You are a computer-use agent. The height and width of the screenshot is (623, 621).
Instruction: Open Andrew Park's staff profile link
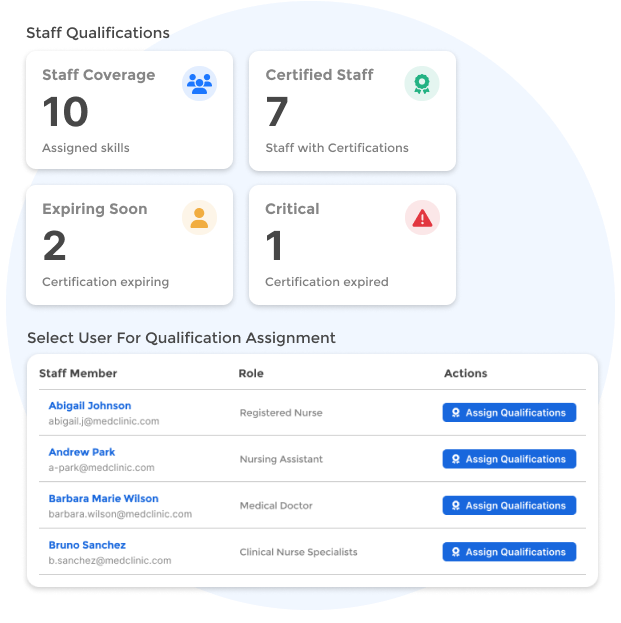tap(82, 452)
